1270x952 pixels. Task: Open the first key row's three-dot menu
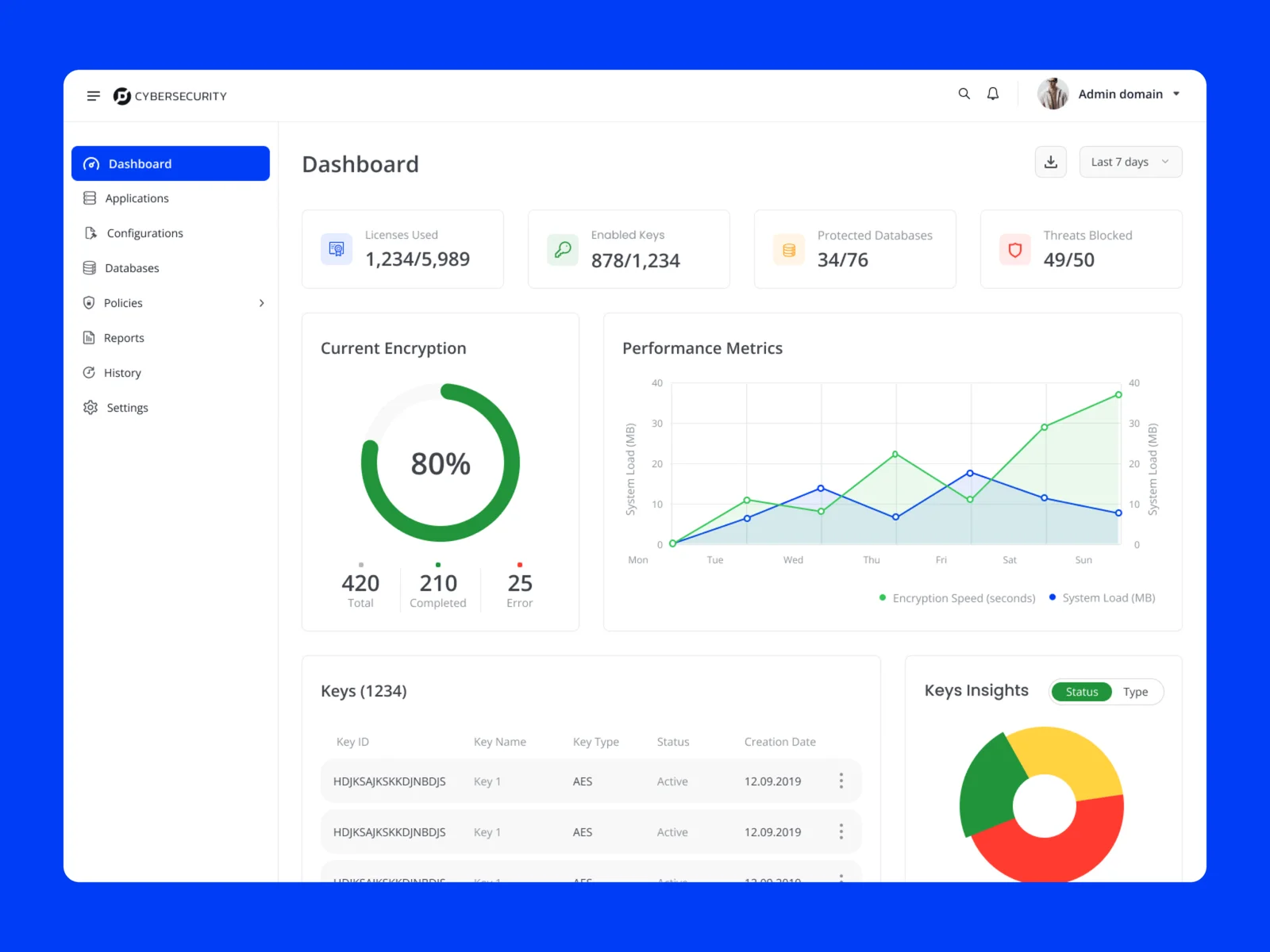point(841,781)
